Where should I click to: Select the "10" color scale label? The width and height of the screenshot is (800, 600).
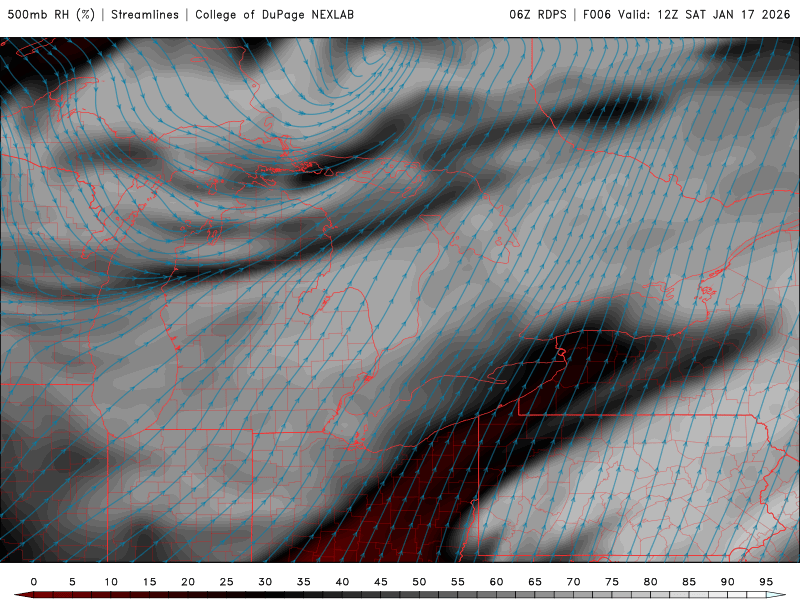[111, 582]
